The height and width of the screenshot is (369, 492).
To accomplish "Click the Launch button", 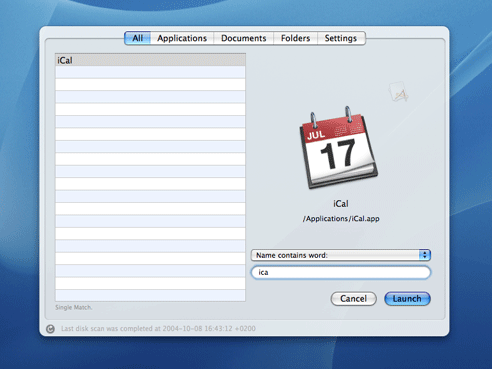I will [x=407, y=299].
